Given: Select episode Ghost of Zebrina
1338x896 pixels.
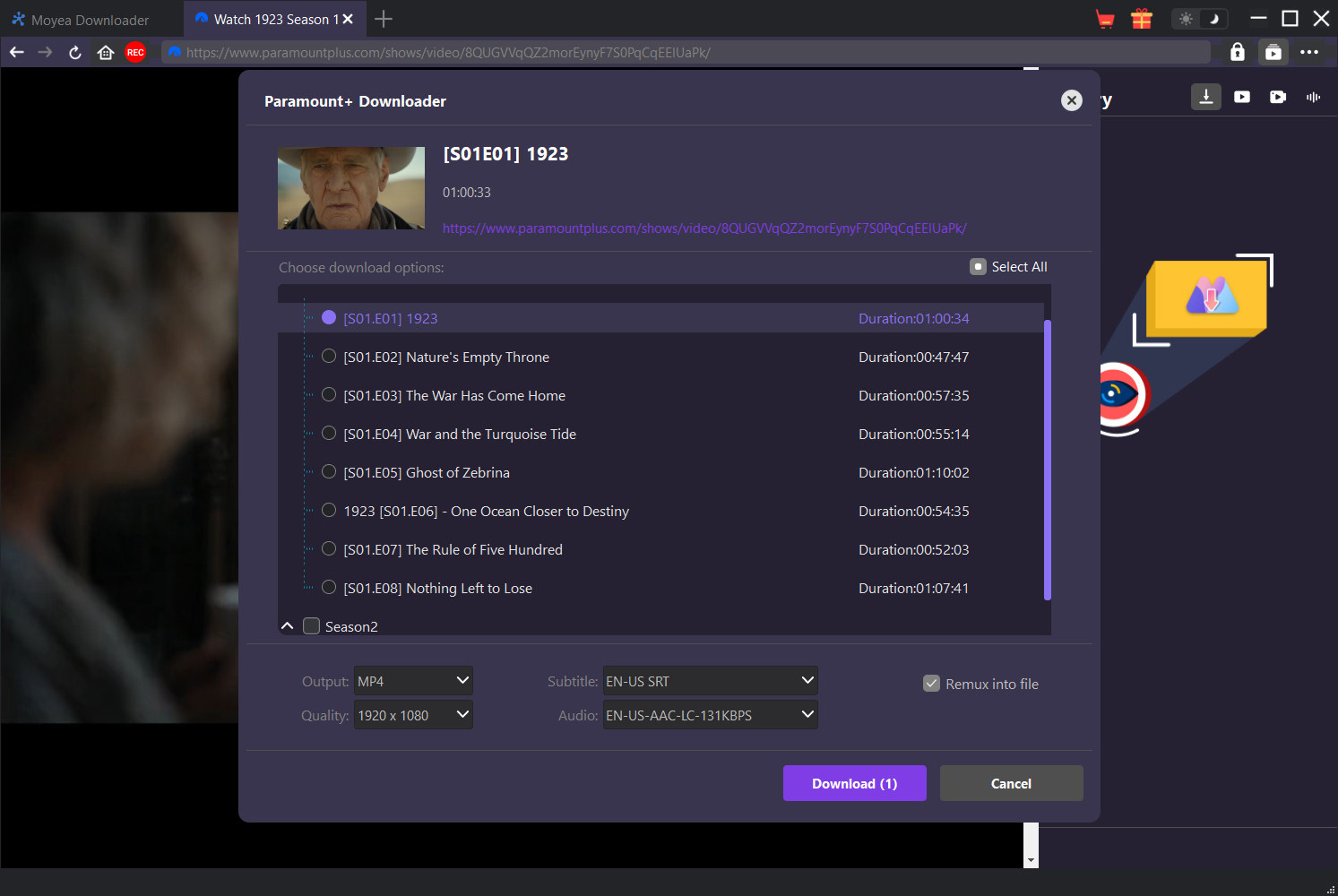Looking at the screenshot, I should 329,471.
